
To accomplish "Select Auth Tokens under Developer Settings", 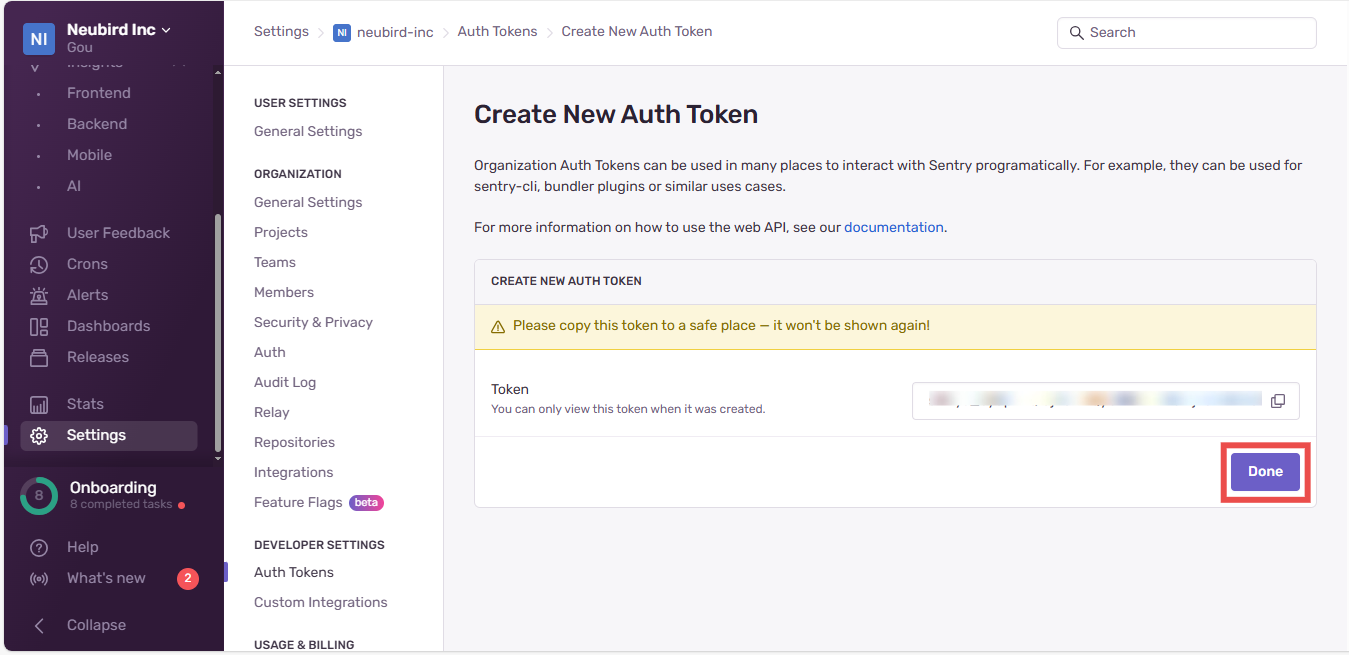I will (x=293, y=572).
